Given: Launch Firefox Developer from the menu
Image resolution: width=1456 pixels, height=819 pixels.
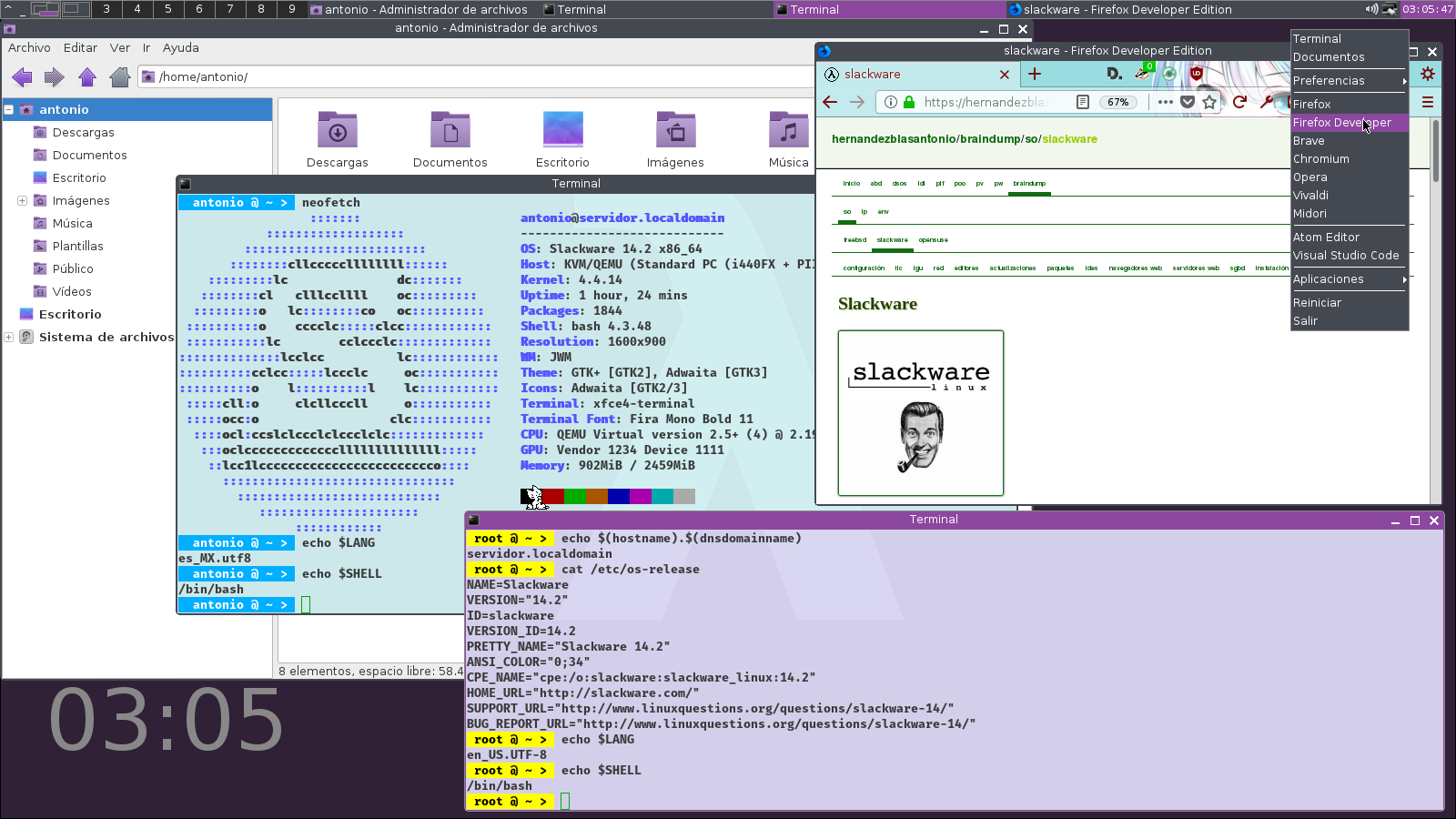Looking at the screenshot, I should click(x=1350, y=123).
